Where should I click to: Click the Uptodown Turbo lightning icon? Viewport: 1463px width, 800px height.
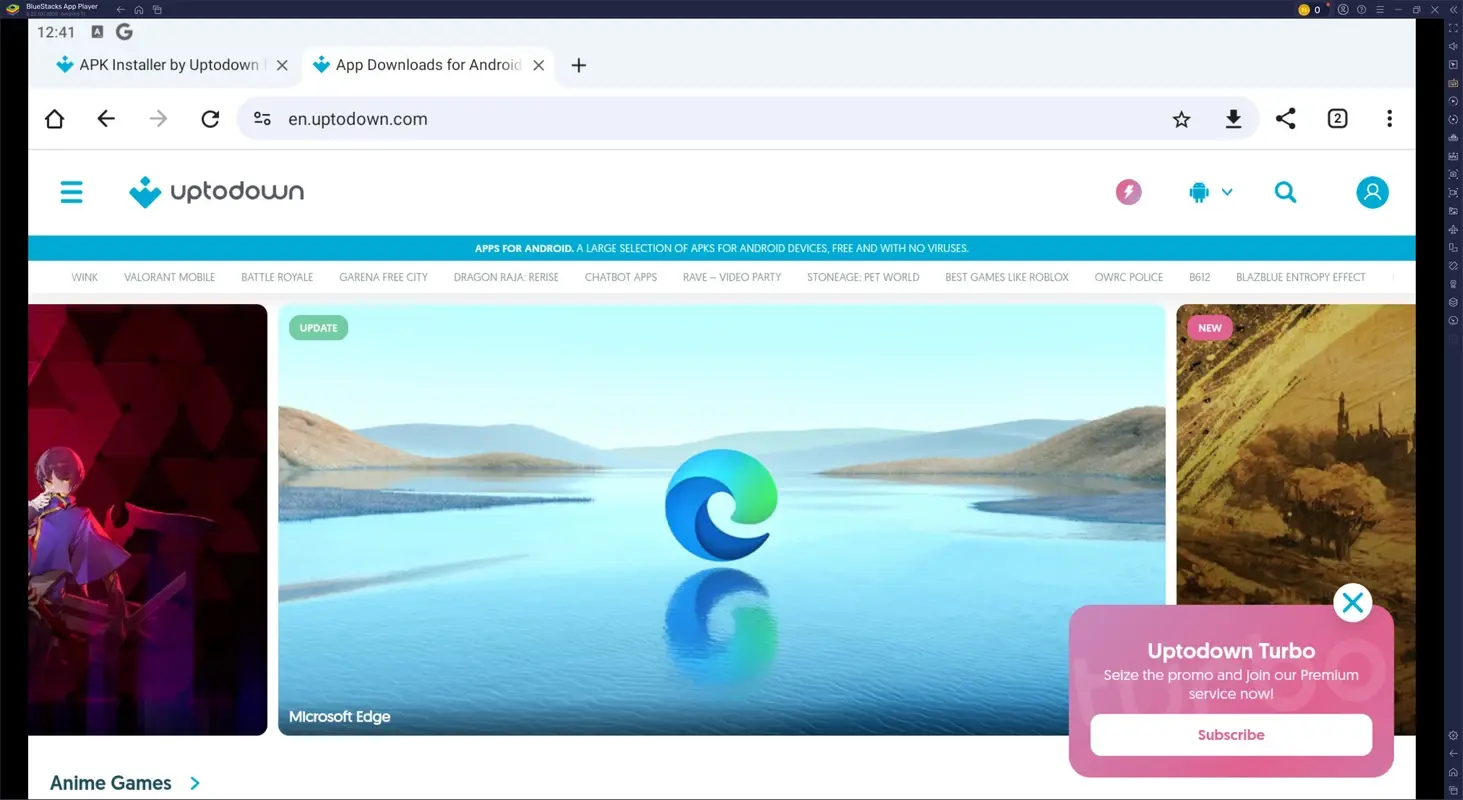(x=1128, y=191)
